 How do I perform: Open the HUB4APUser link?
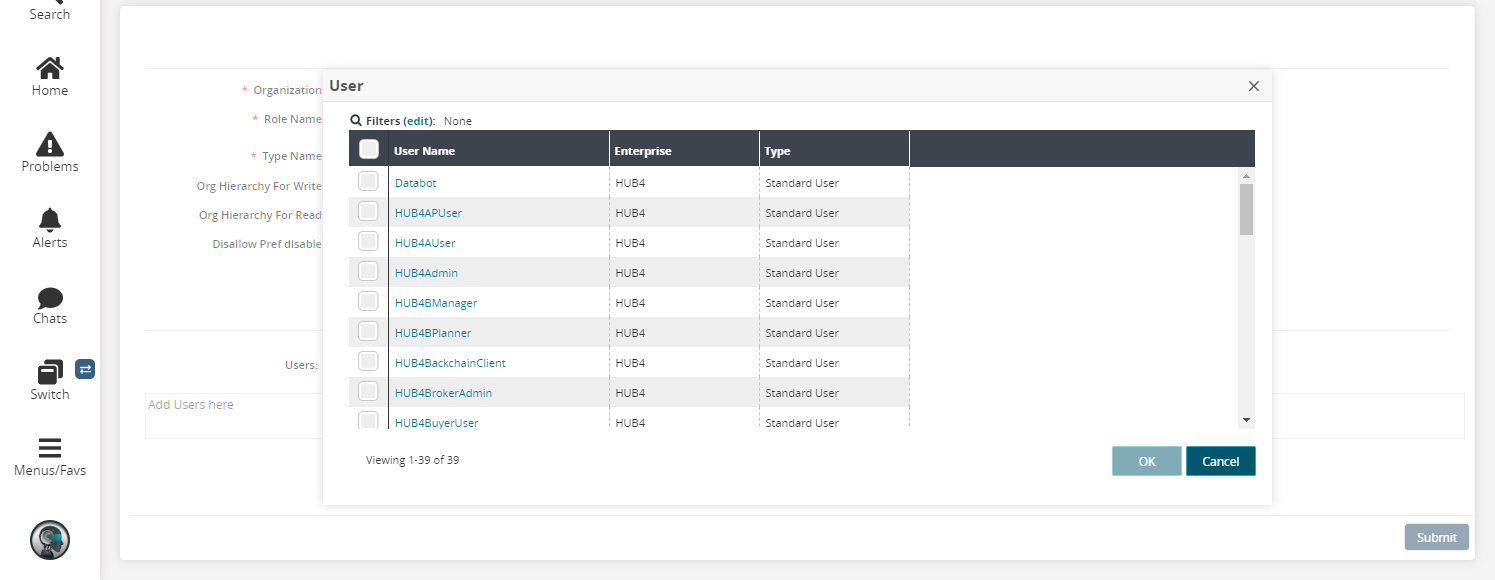(x=428, y=213)
